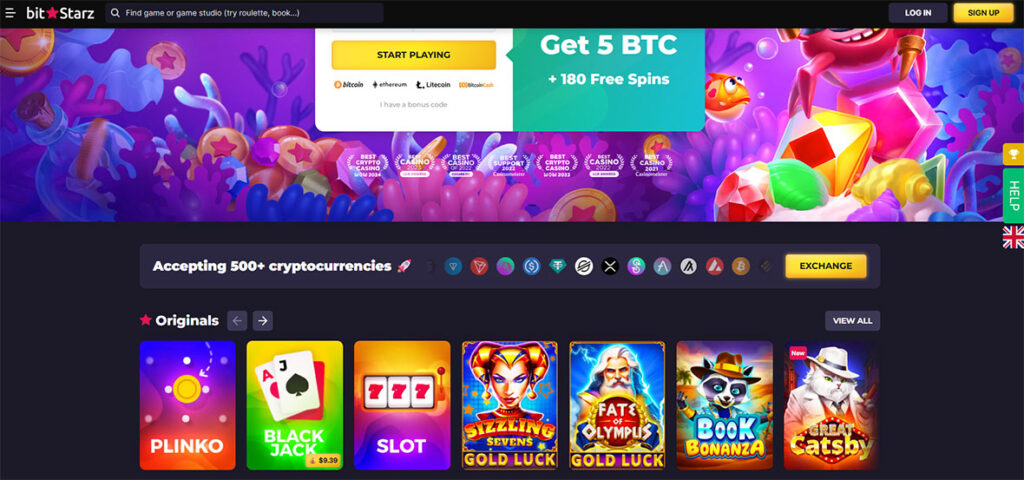This screenshot has height=480, width=1024.
Task: Click the START PLAYING button
Action: click(x=413, y=55)
